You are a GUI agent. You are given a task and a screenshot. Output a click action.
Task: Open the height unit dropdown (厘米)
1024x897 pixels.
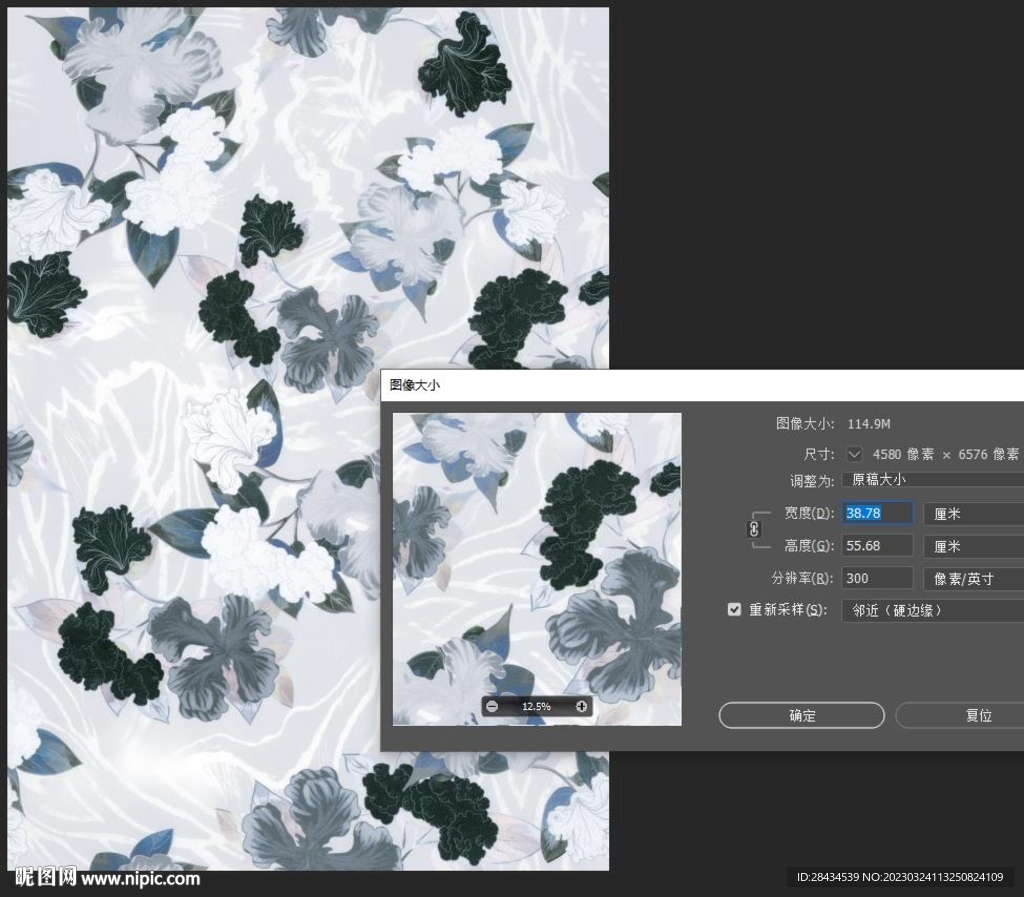point(972,546)
